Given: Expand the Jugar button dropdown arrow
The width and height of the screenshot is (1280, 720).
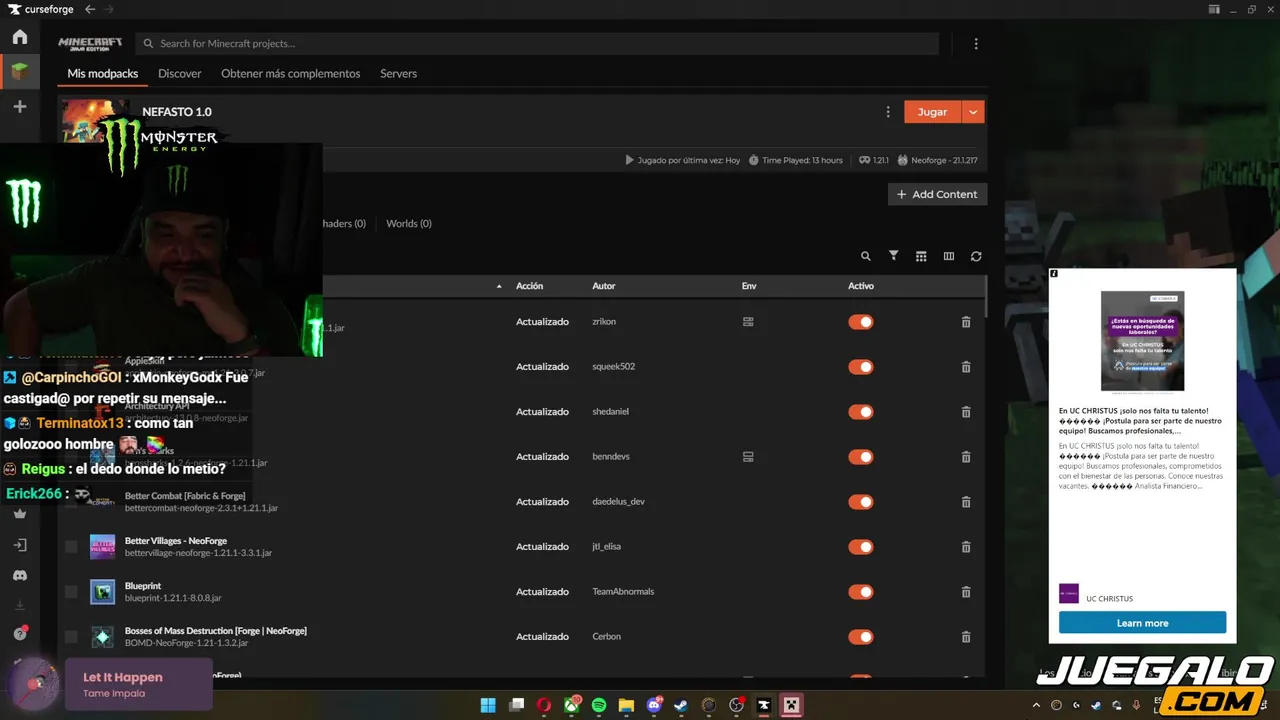Looking at the screenshot, I should 973,112.
